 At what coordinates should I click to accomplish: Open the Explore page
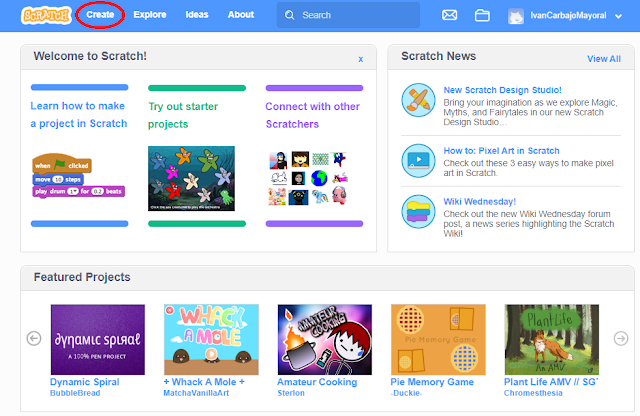point(150,15)
